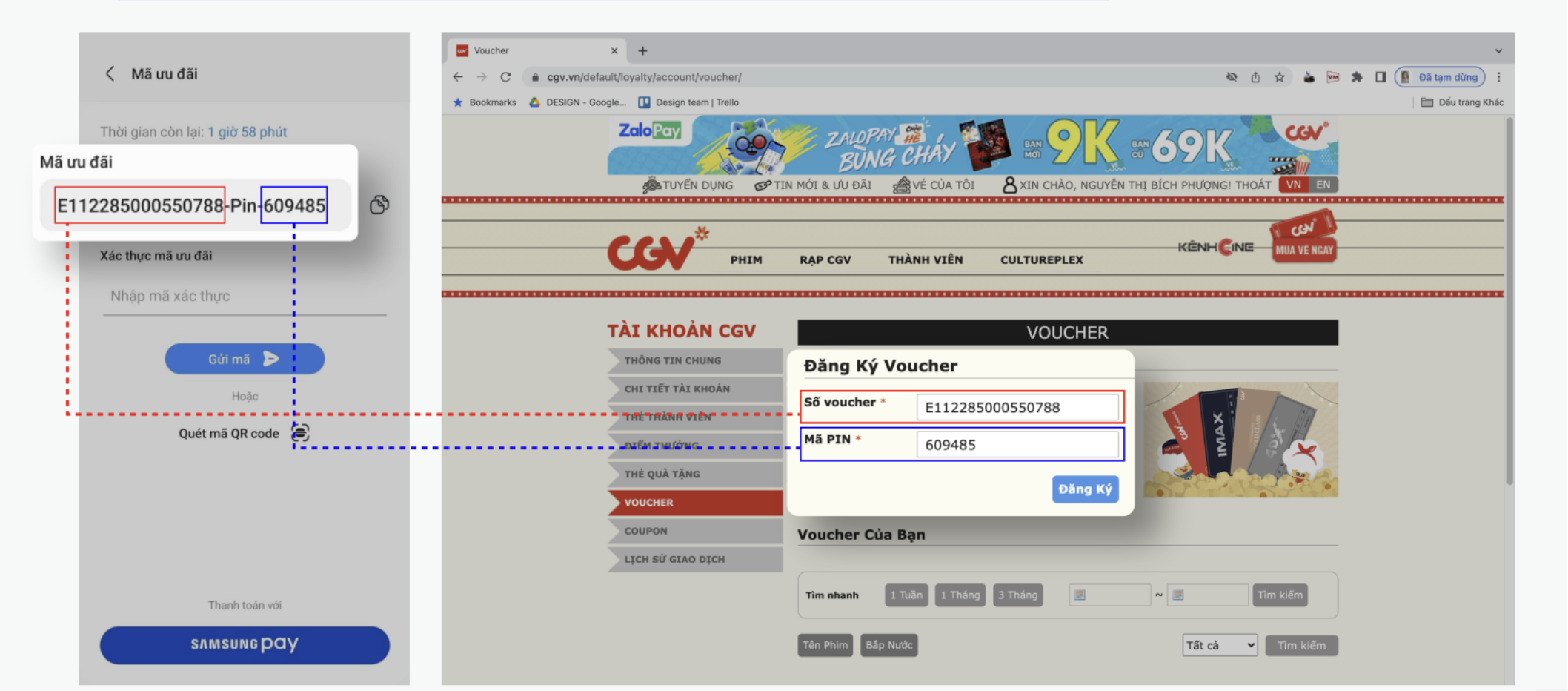Screen dimensions: 1568x691
Task: Click the CGV logo
Action: point(657,249)
